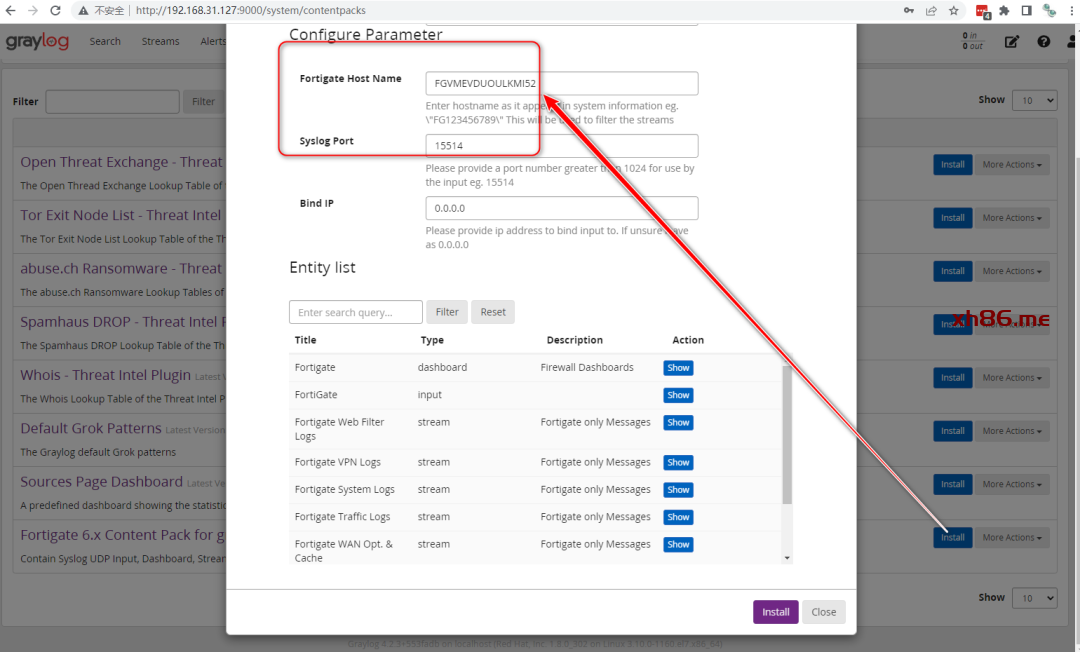Click entity list scroll down arrow
1080x652 pixels.
tap(787, 558)
